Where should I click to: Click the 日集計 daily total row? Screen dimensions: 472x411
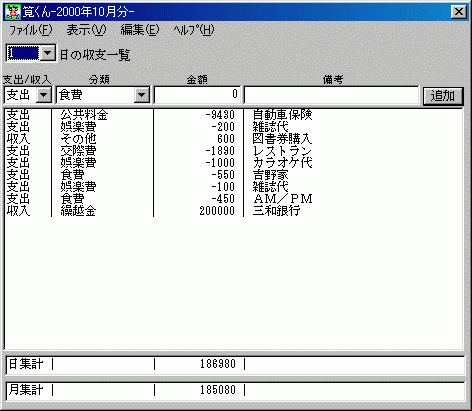(x=235, y=364)
